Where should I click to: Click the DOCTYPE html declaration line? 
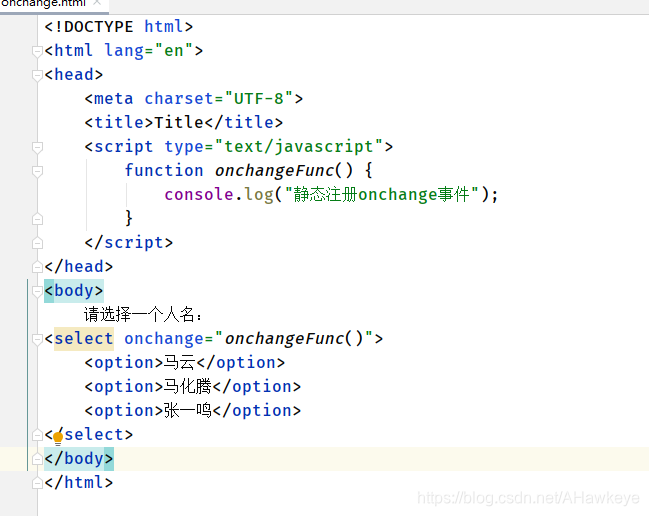click(x=119, y=27)
